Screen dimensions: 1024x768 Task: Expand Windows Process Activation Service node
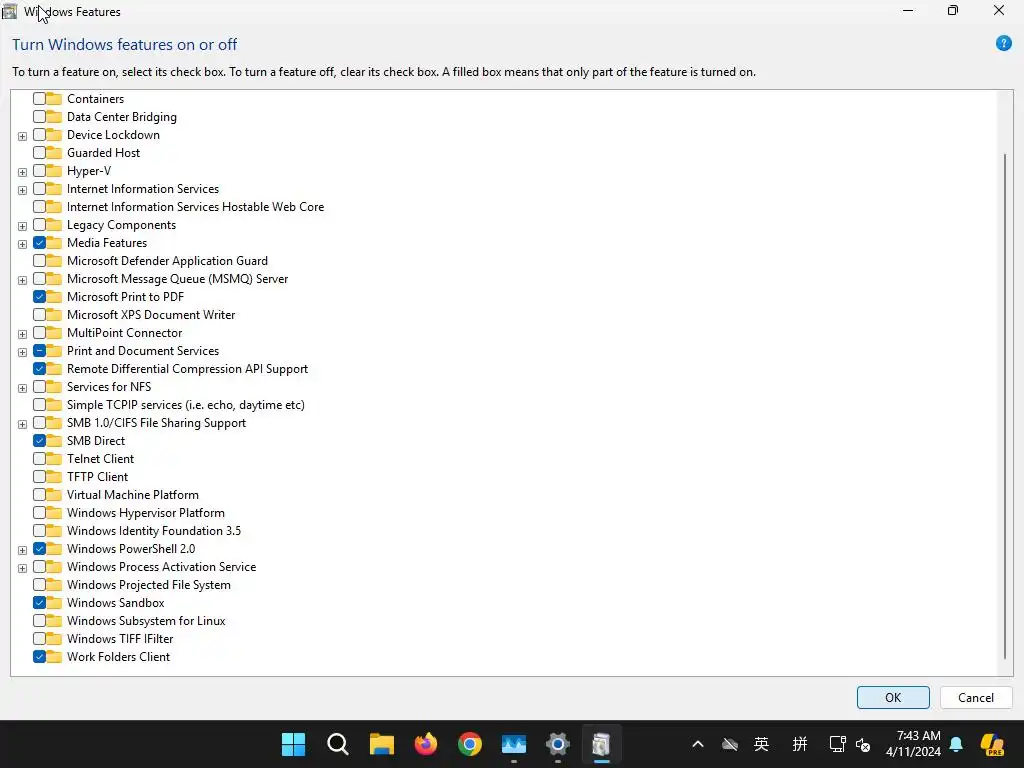22,568
